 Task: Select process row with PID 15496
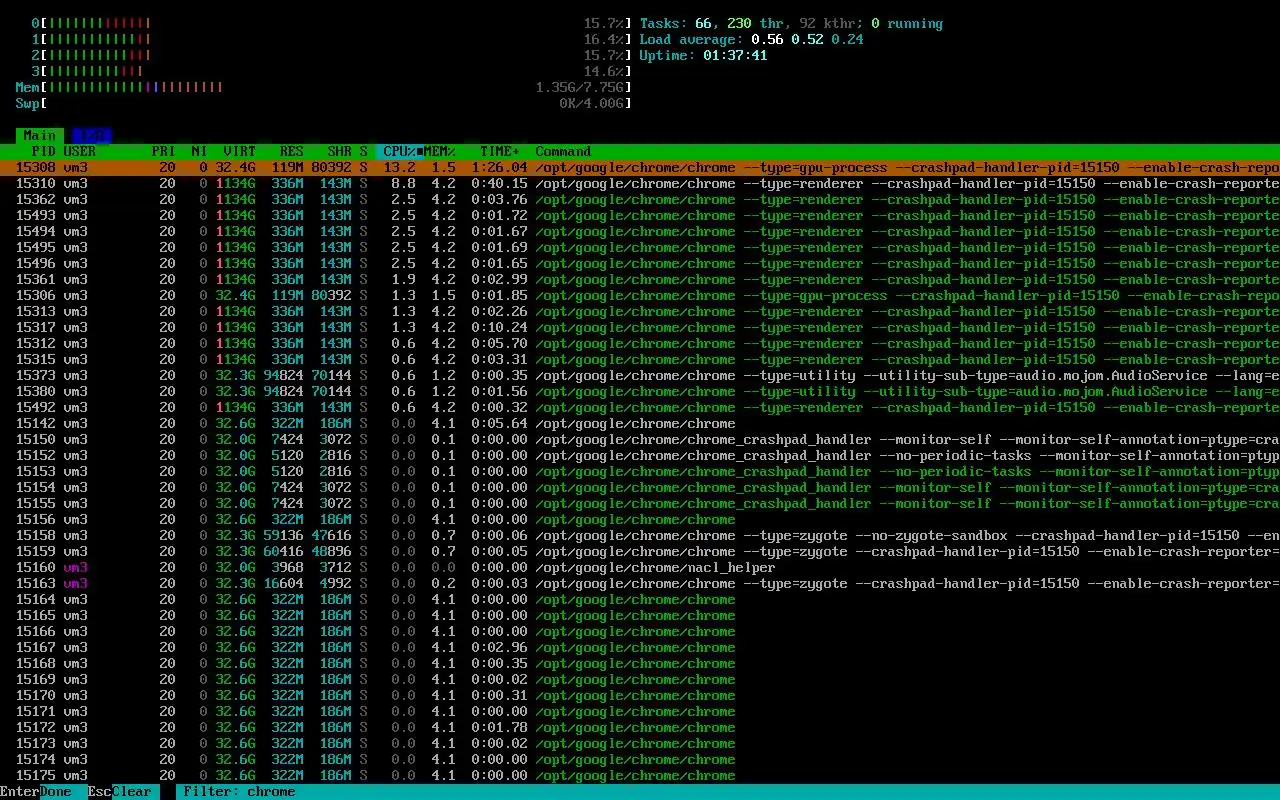[x=640, y=263]
